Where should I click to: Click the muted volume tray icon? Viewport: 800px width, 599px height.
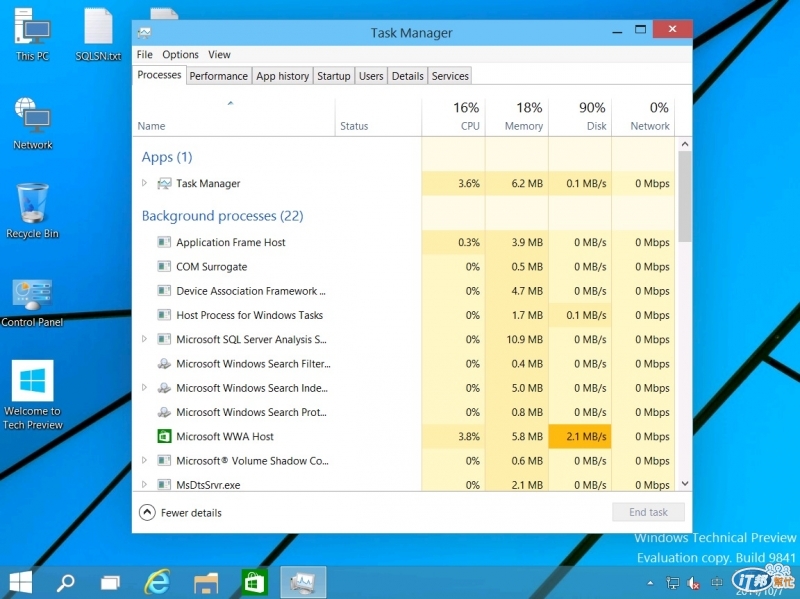coord(693,583)
